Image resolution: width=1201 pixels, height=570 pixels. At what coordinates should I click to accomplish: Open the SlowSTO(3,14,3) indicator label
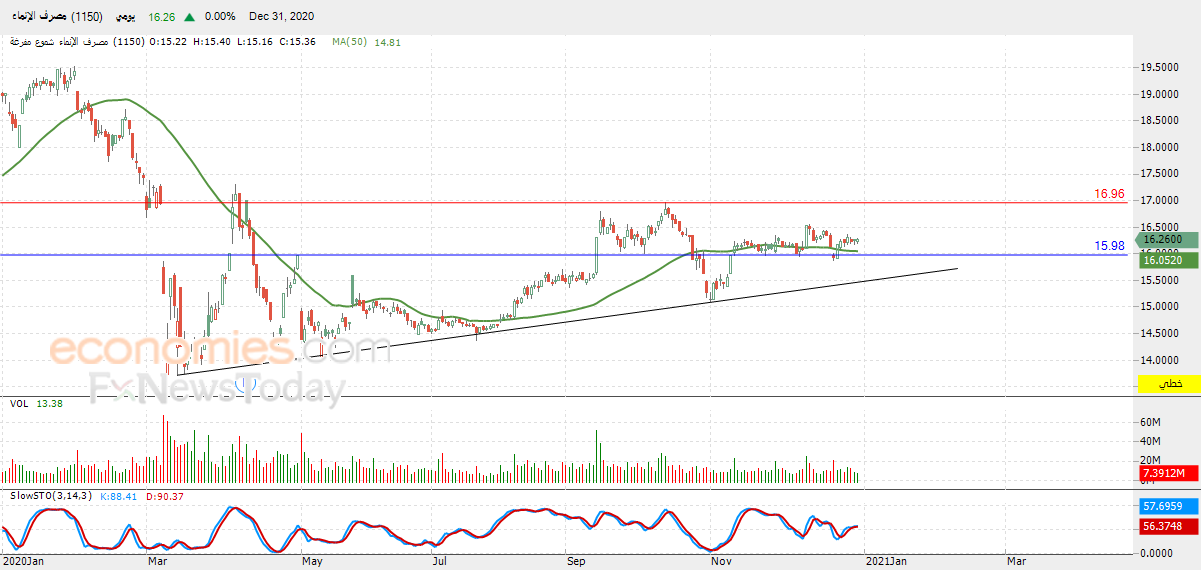pyautogui.click(x=52, y=495)
